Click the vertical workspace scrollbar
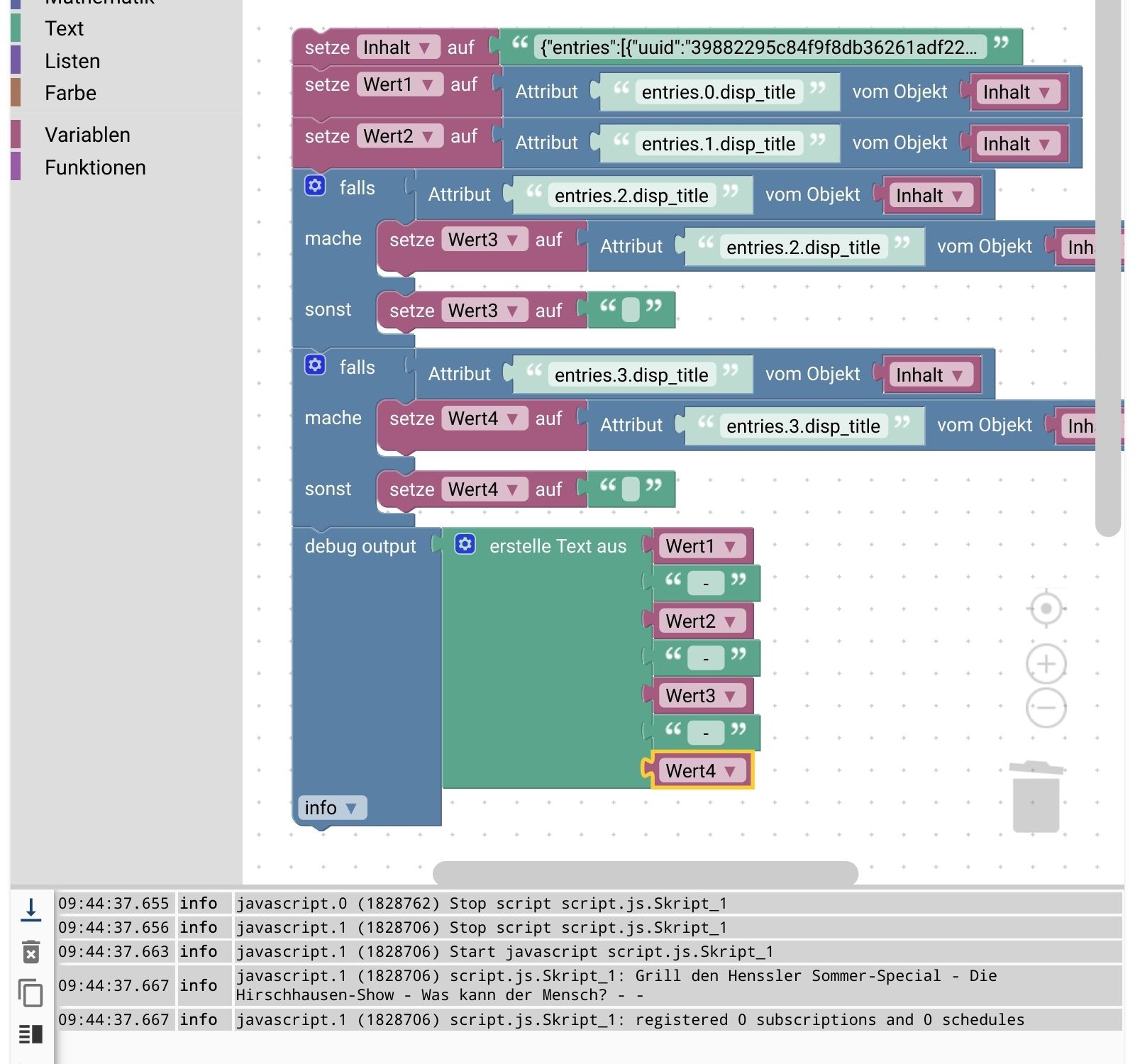Image resolution: width=1135 pixels, height=1064 pixels. click(1107, 268)
